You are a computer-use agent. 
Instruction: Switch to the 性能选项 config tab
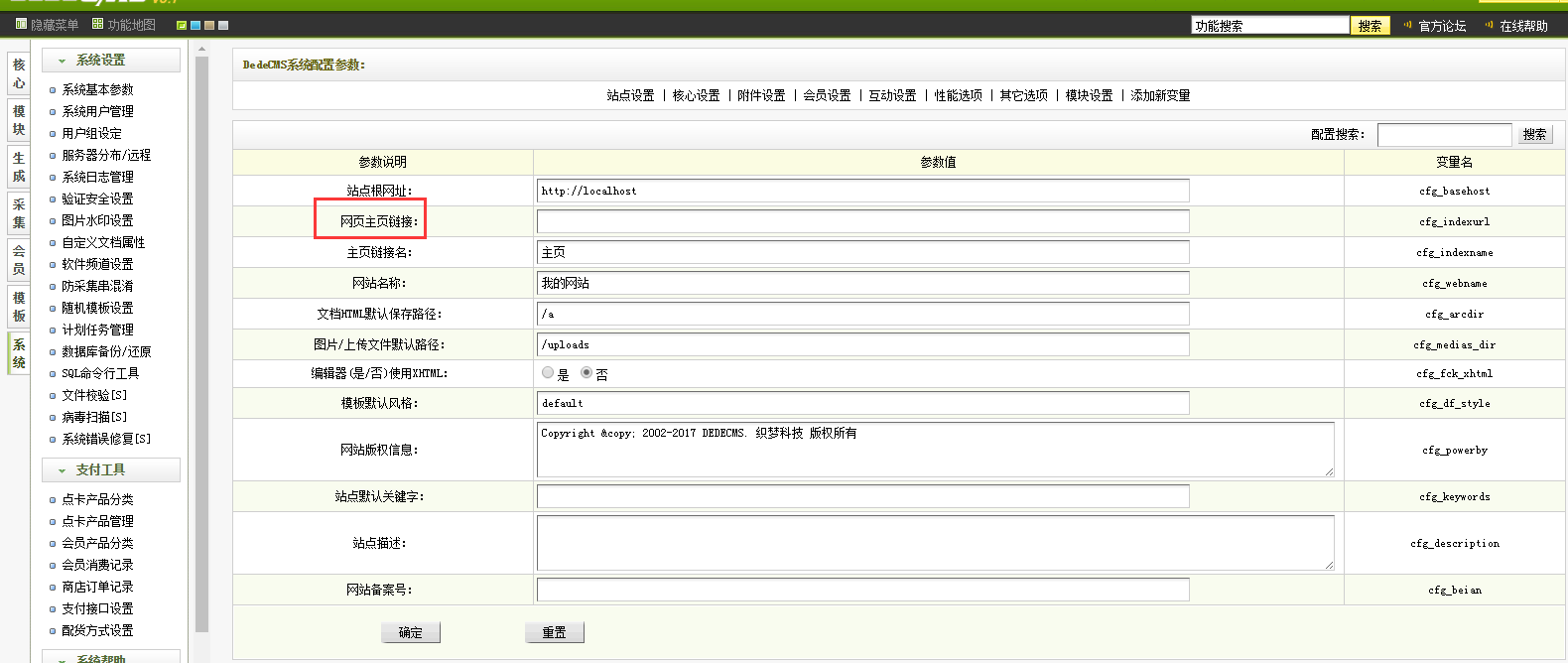click(958, 95)
